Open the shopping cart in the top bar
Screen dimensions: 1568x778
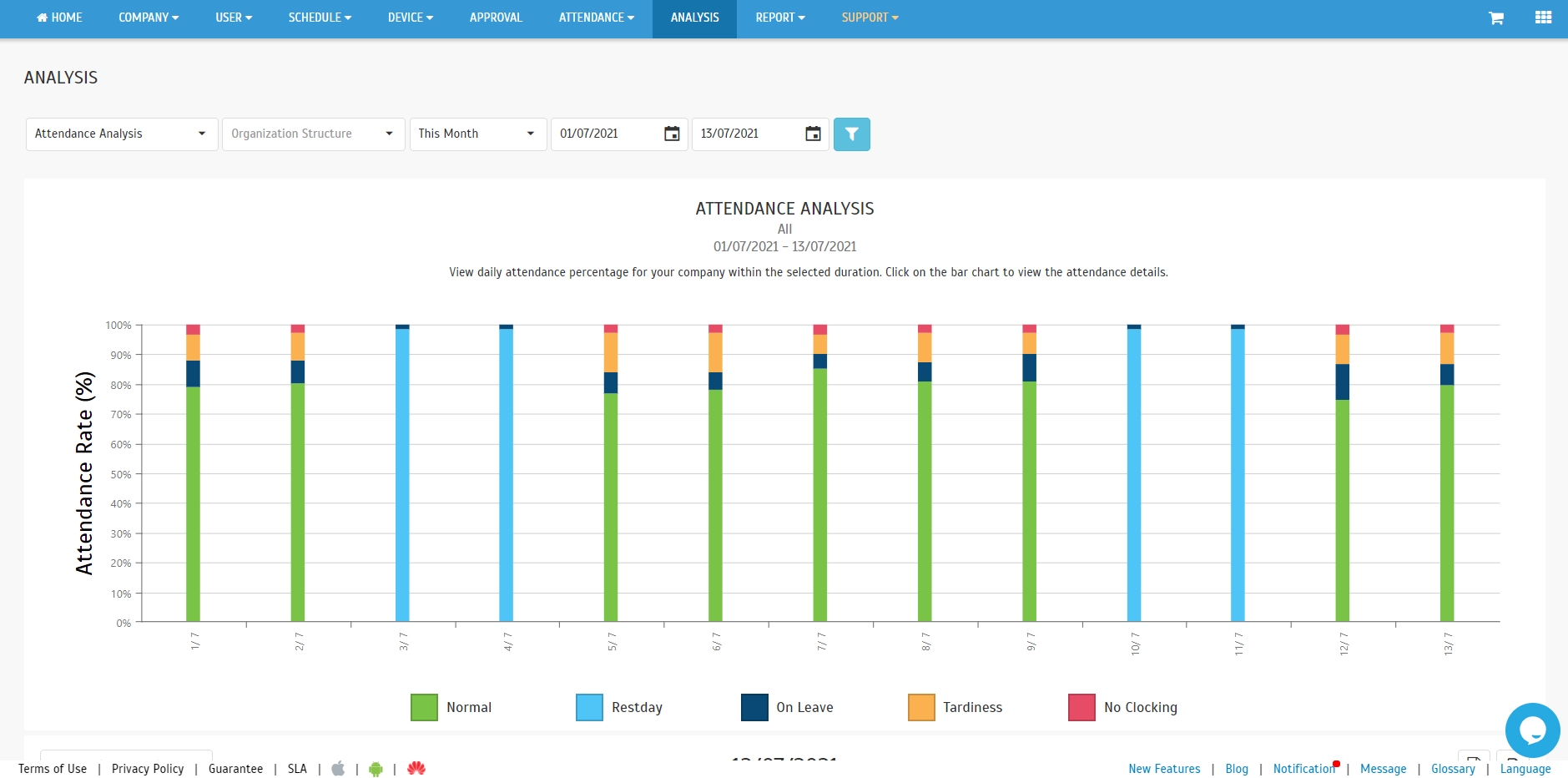[x=1496, y=18]
